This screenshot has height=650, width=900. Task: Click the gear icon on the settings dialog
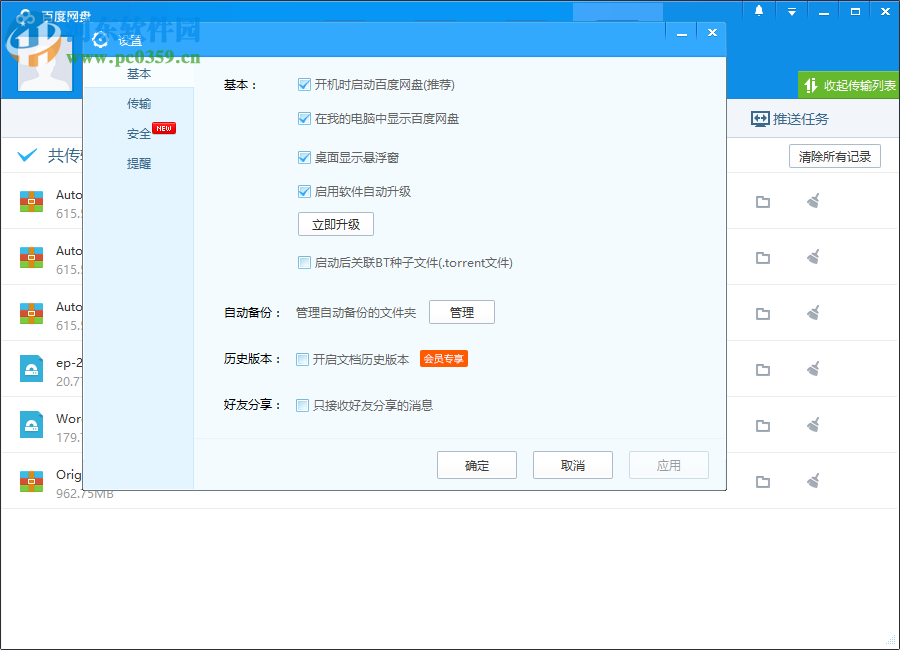99,40
